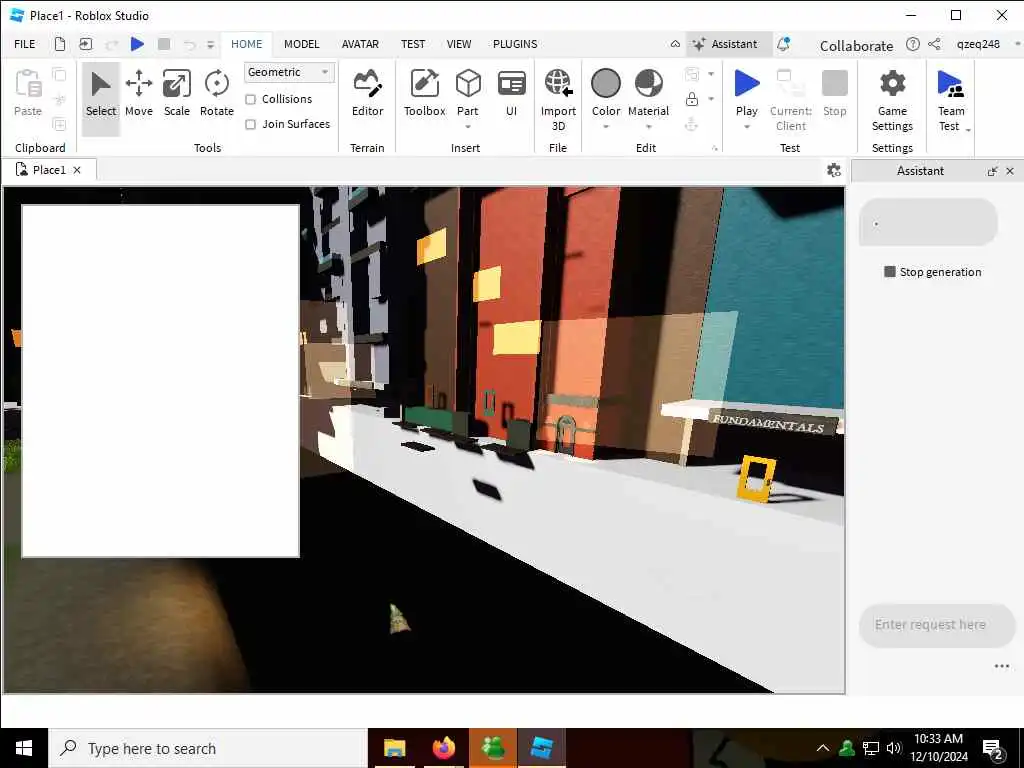Expand the Lock tool dropdown arrow
Viewport: 1024px width, 768px height.
[711, 99]
